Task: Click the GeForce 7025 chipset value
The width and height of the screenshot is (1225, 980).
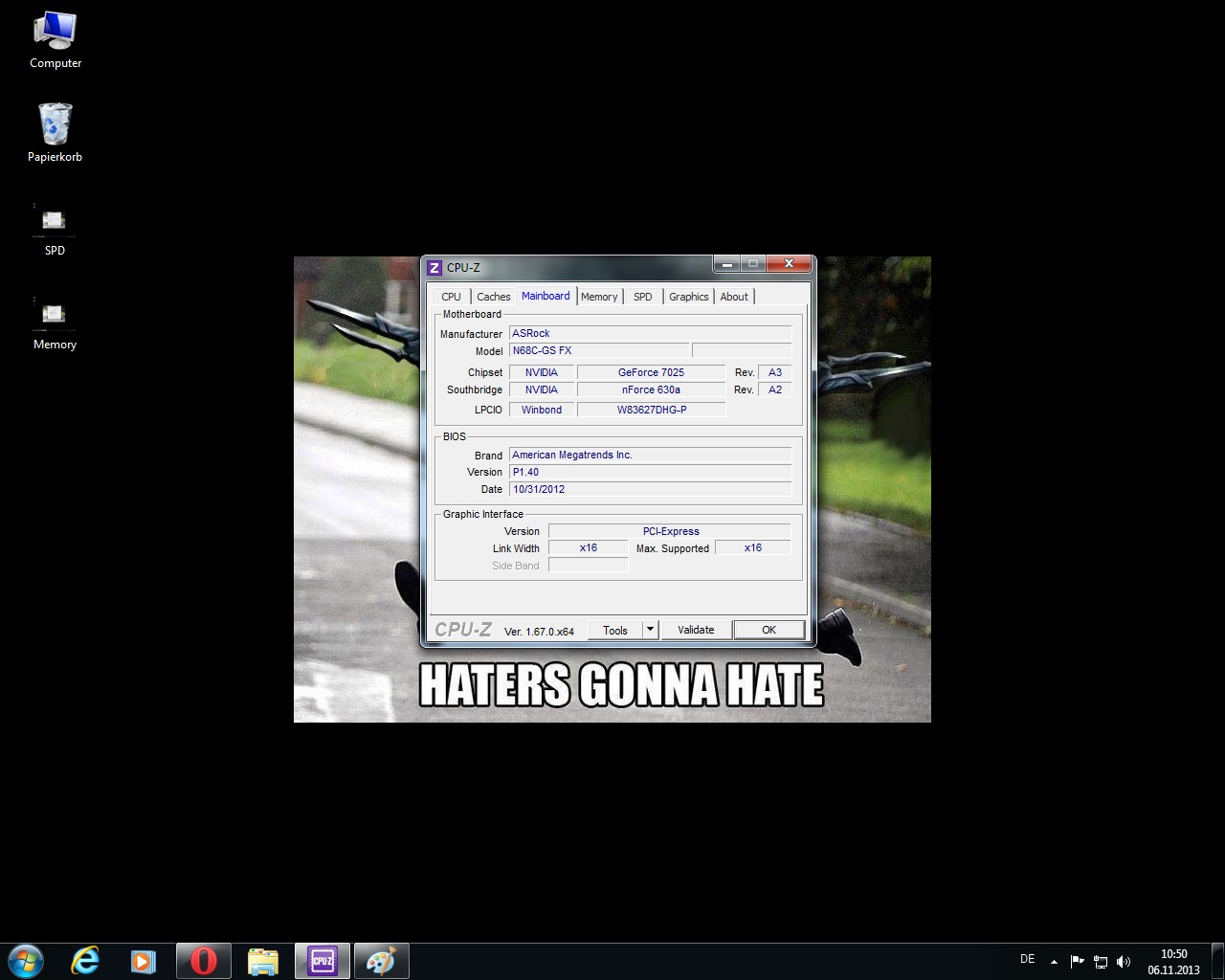Action: point(651,372)
